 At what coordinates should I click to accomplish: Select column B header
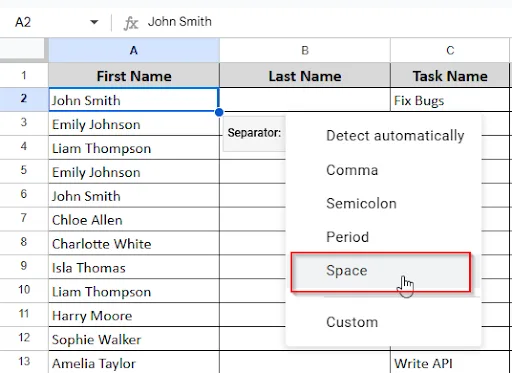(305, 50)
